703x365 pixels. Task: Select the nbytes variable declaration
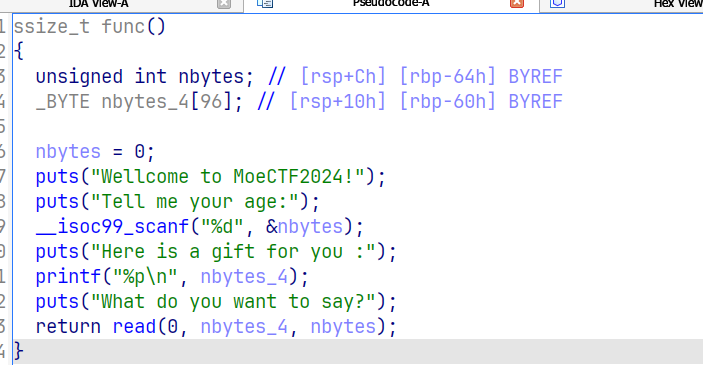coord(145,77)
